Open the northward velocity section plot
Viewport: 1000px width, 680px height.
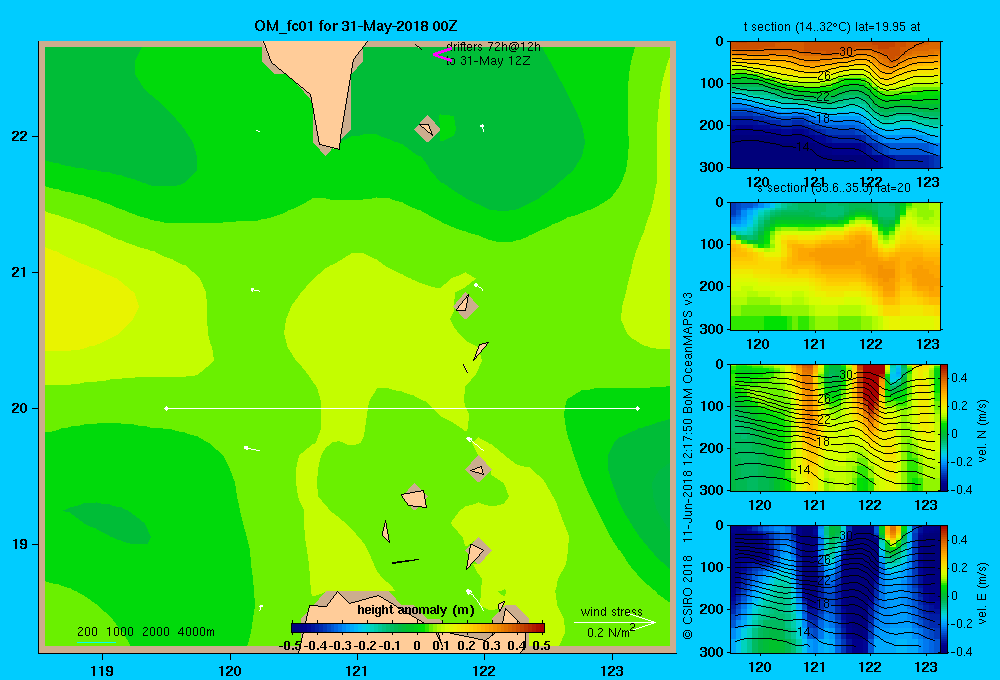tap(835, 427)
